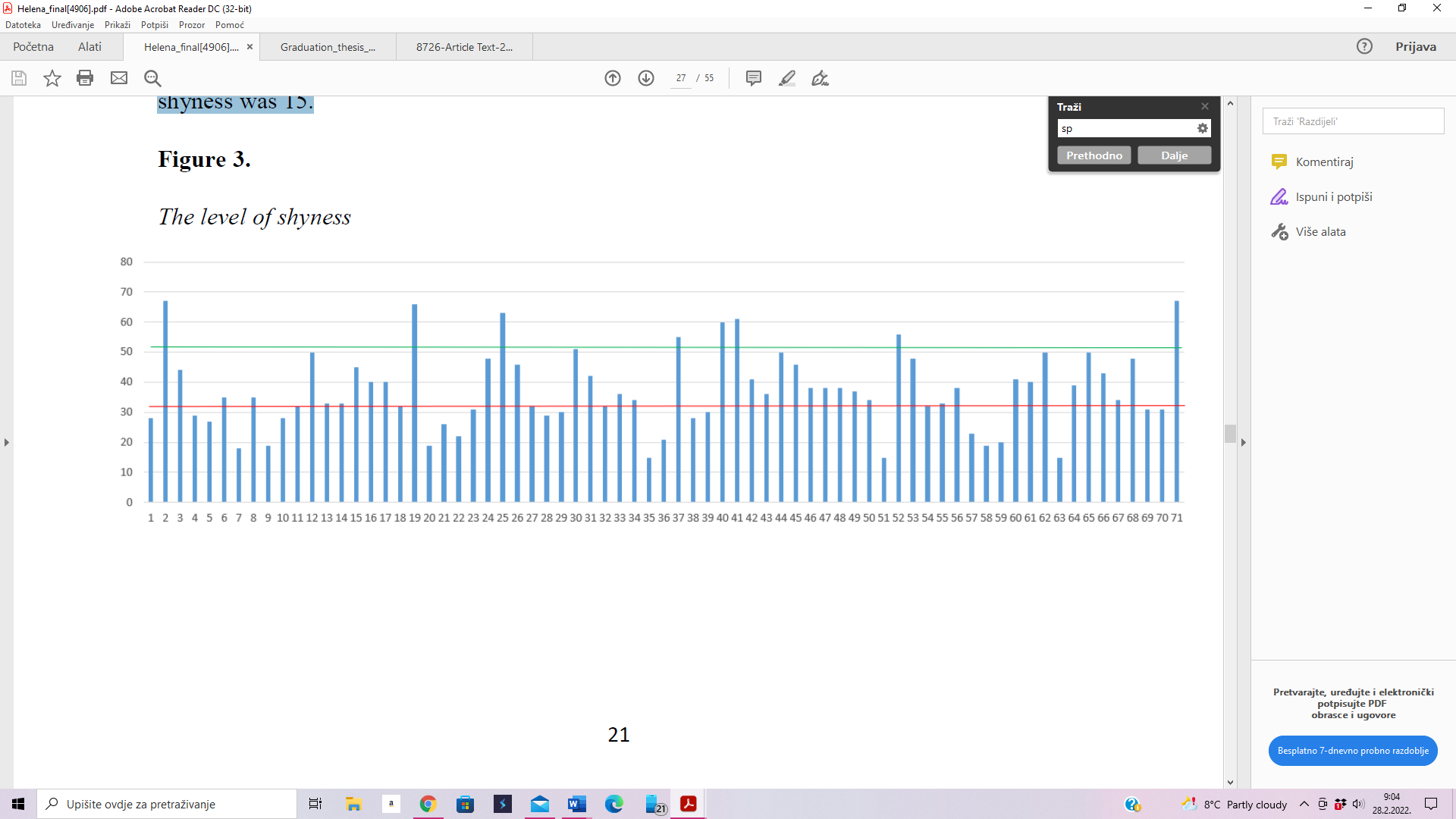This screenshot has width=1456, height=819.
Task: Click the taskbar search box
Action: click(167, 804)
